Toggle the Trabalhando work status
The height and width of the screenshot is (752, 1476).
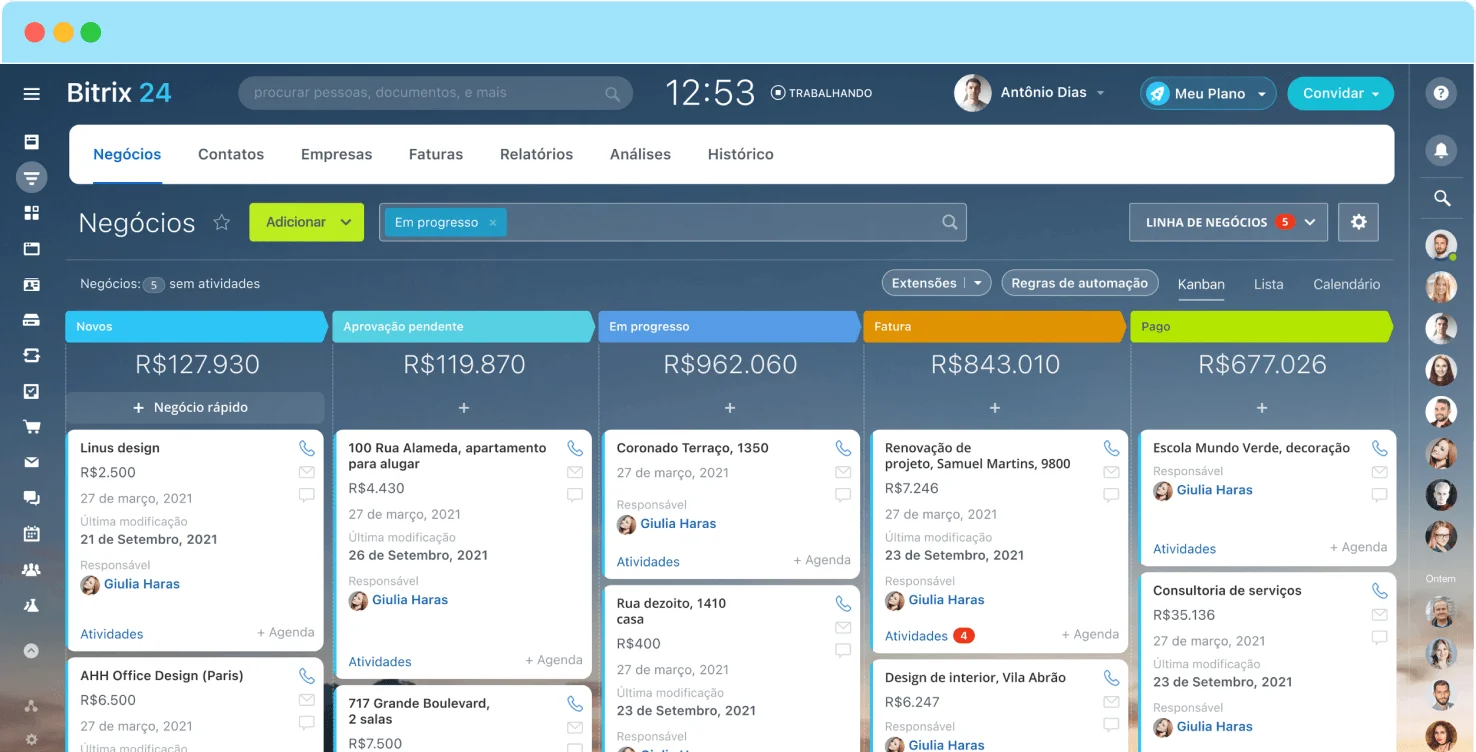pyautogui.click(x=821, y=93)
